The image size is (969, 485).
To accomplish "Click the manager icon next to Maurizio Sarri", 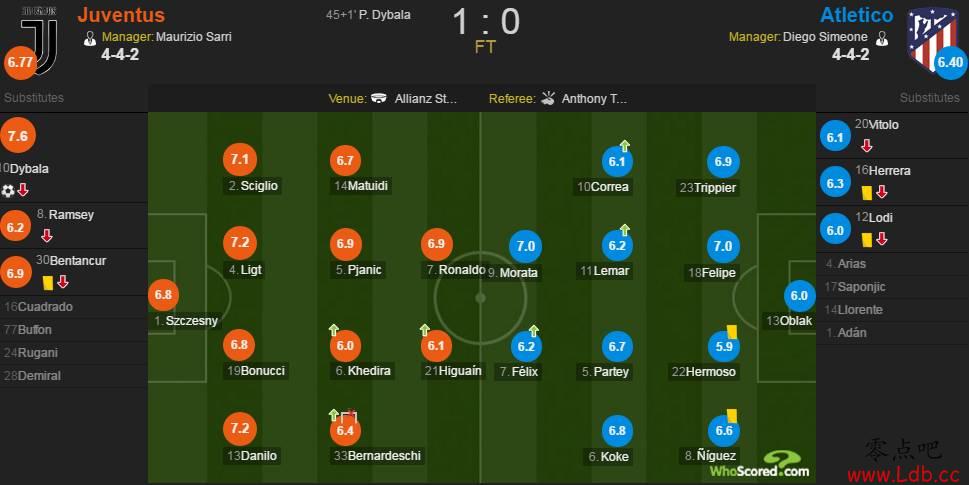I will tap(90, 38).
